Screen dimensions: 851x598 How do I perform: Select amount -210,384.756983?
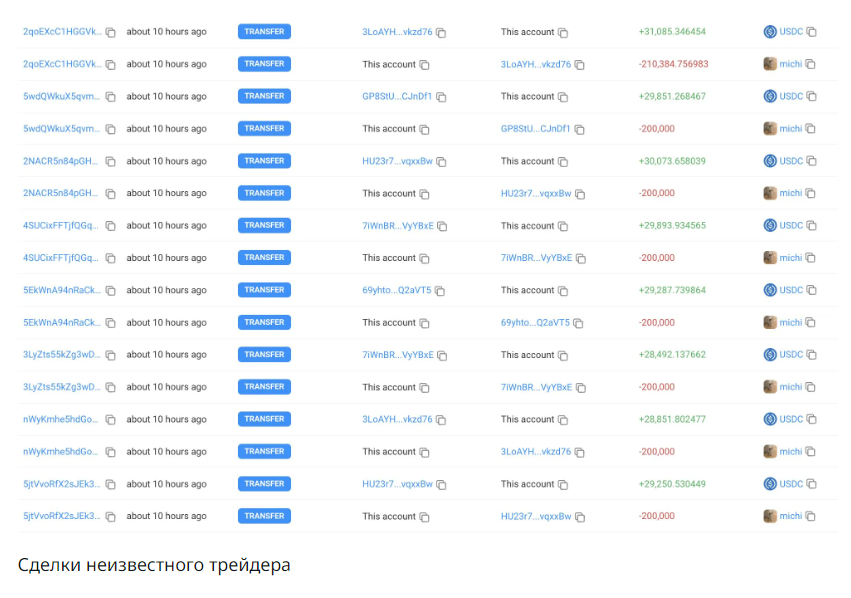point(673,64)
